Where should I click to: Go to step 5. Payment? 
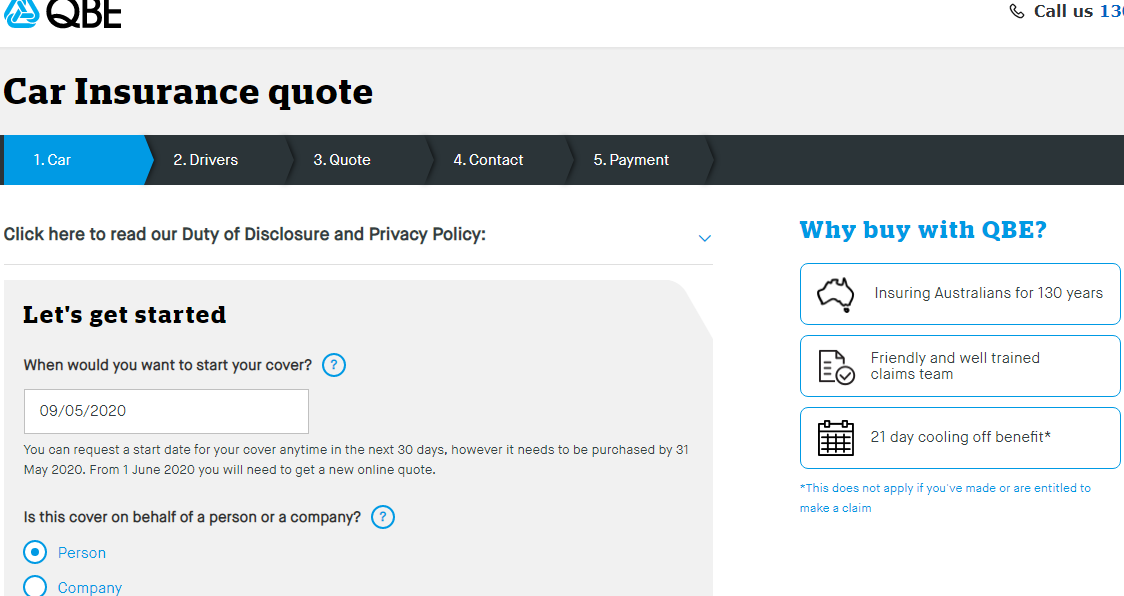(637, 160)
